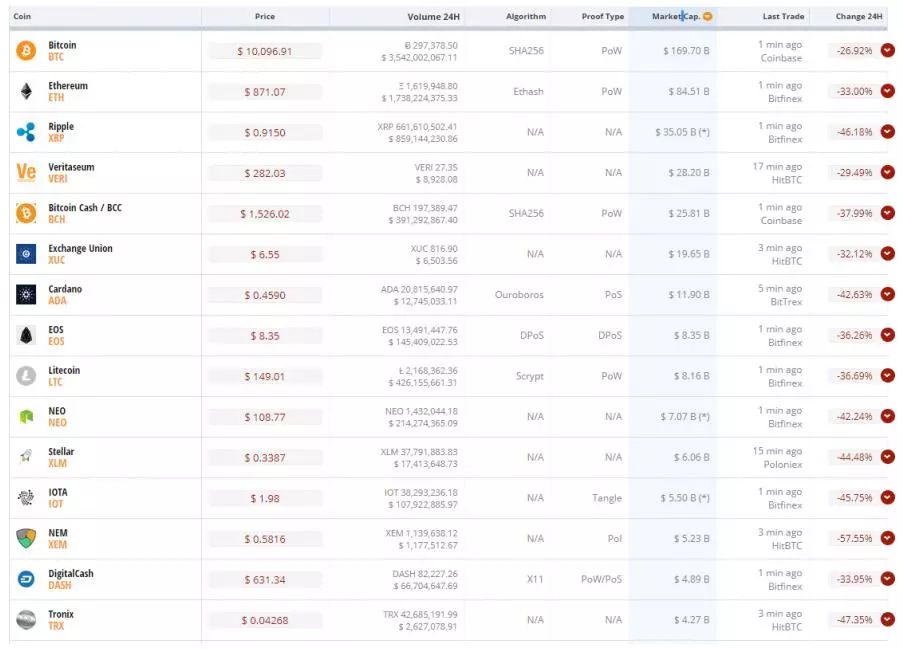Click the Ethereum diamond logo icon
Viewport: 903px width, 649px height.
click(26, 92)
